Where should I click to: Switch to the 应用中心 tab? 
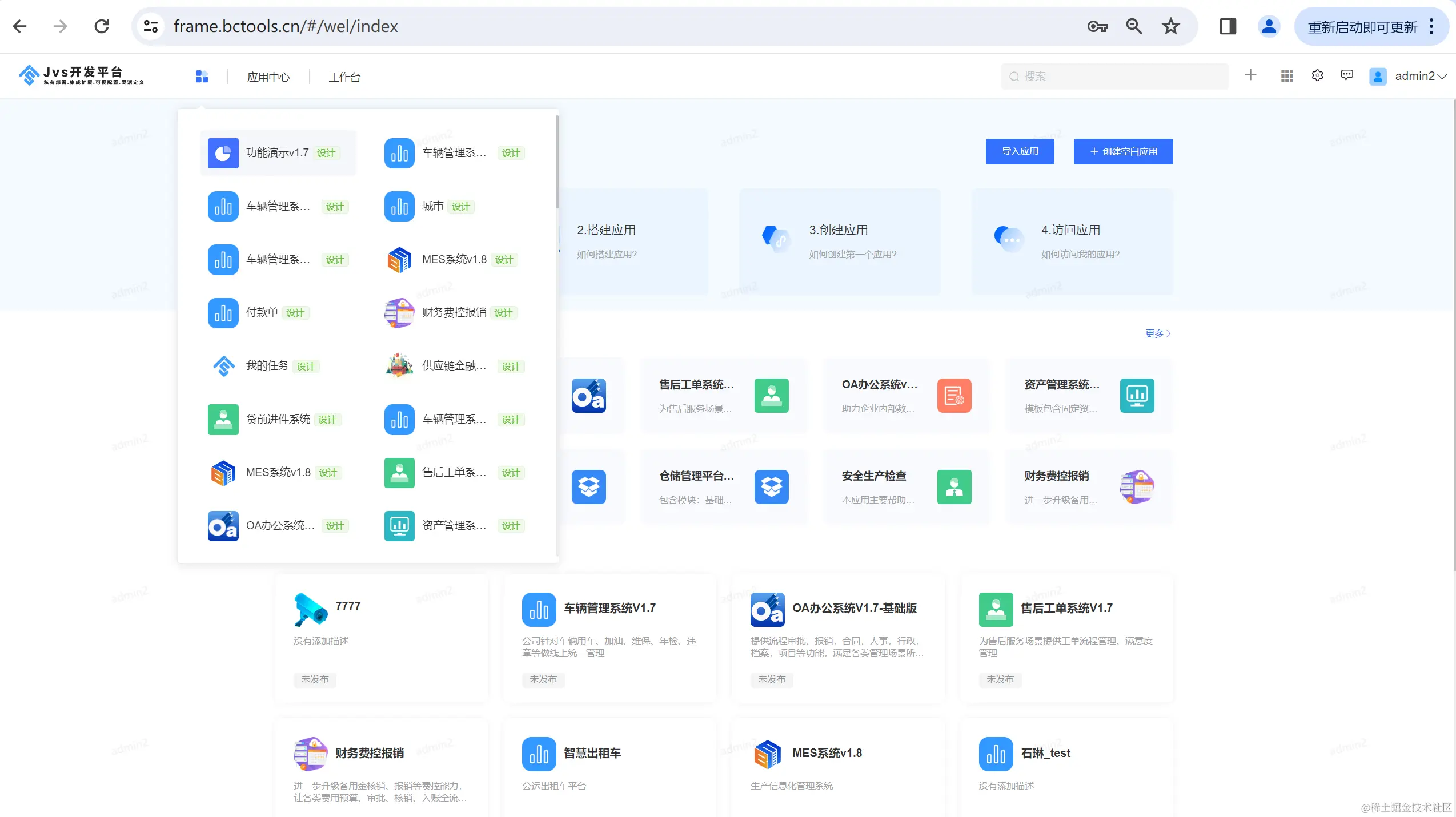pyautogui.click(x=268, y=77)
